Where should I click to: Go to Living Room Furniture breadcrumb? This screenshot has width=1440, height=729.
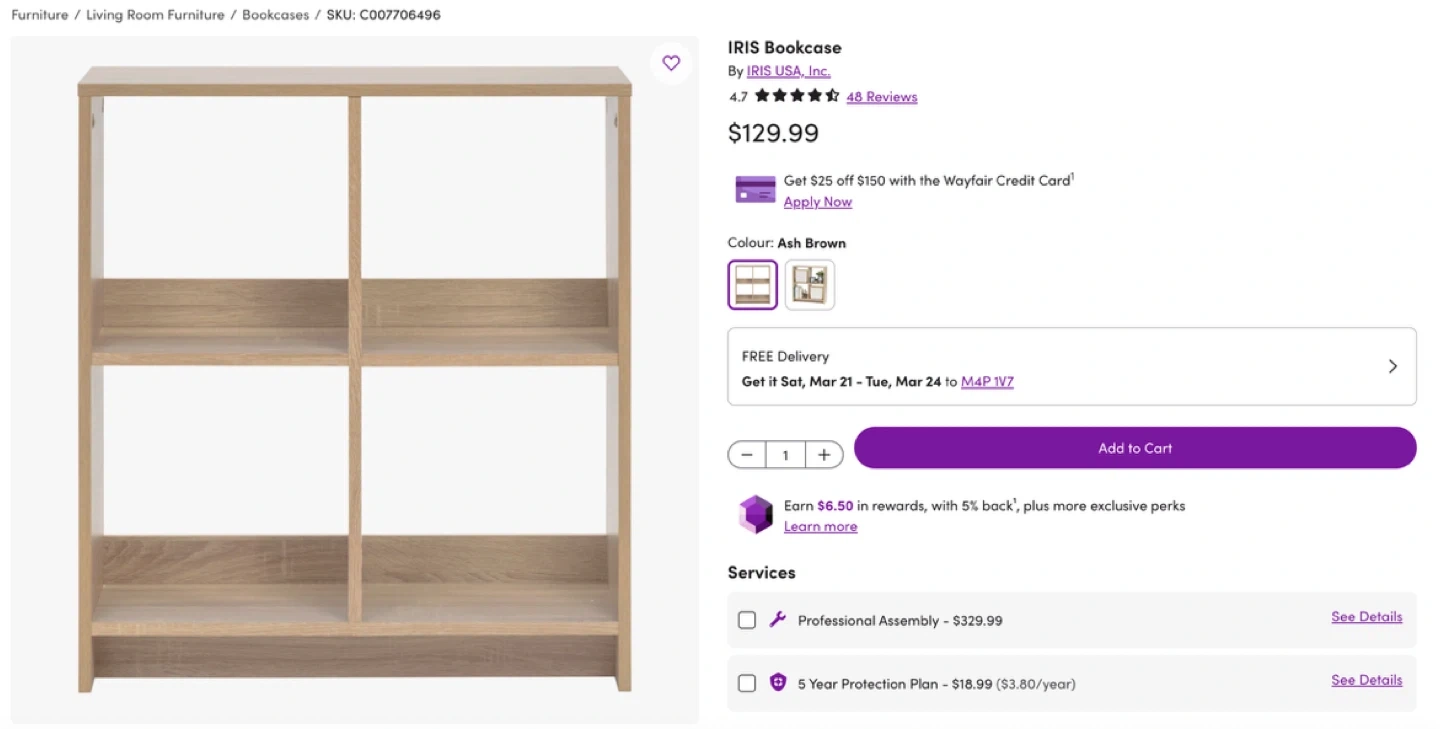155,15
